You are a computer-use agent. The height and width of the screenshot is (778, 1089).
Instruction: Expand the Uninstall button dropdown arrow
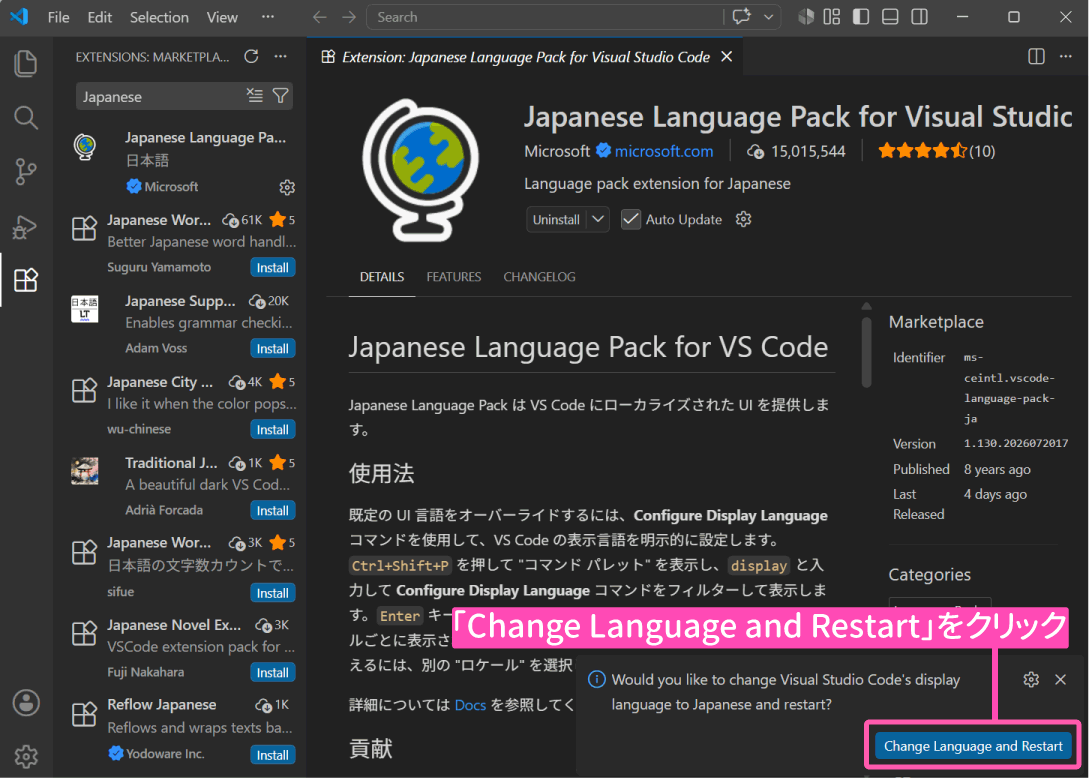click(x=598, y=220)
